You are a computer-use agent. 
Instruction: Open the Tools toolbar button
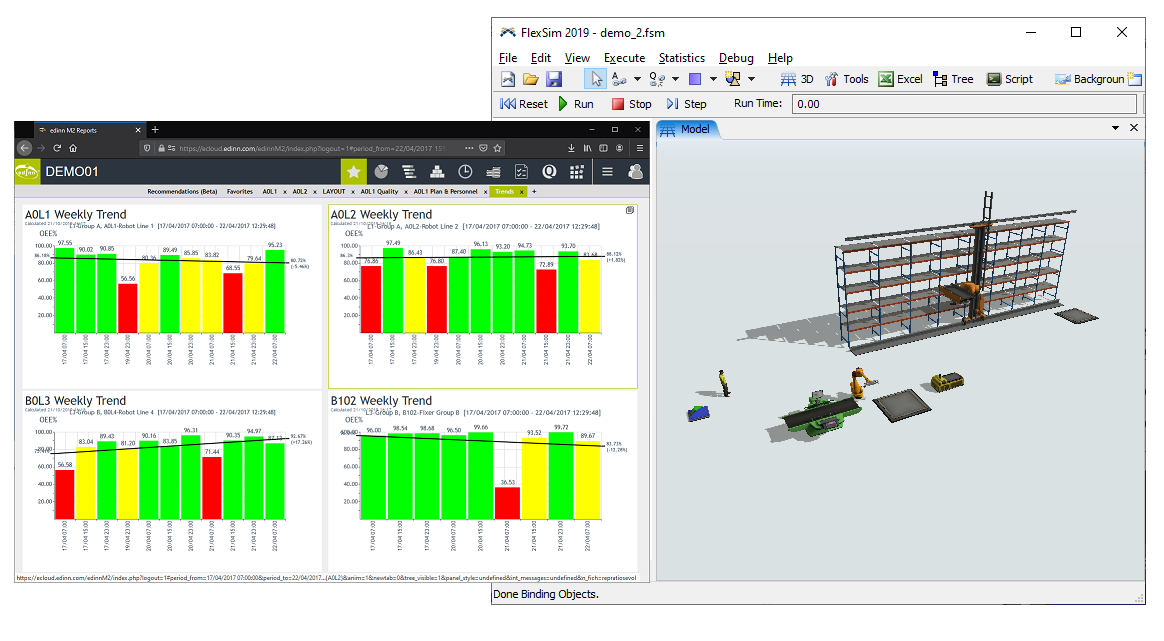(846, 79)
